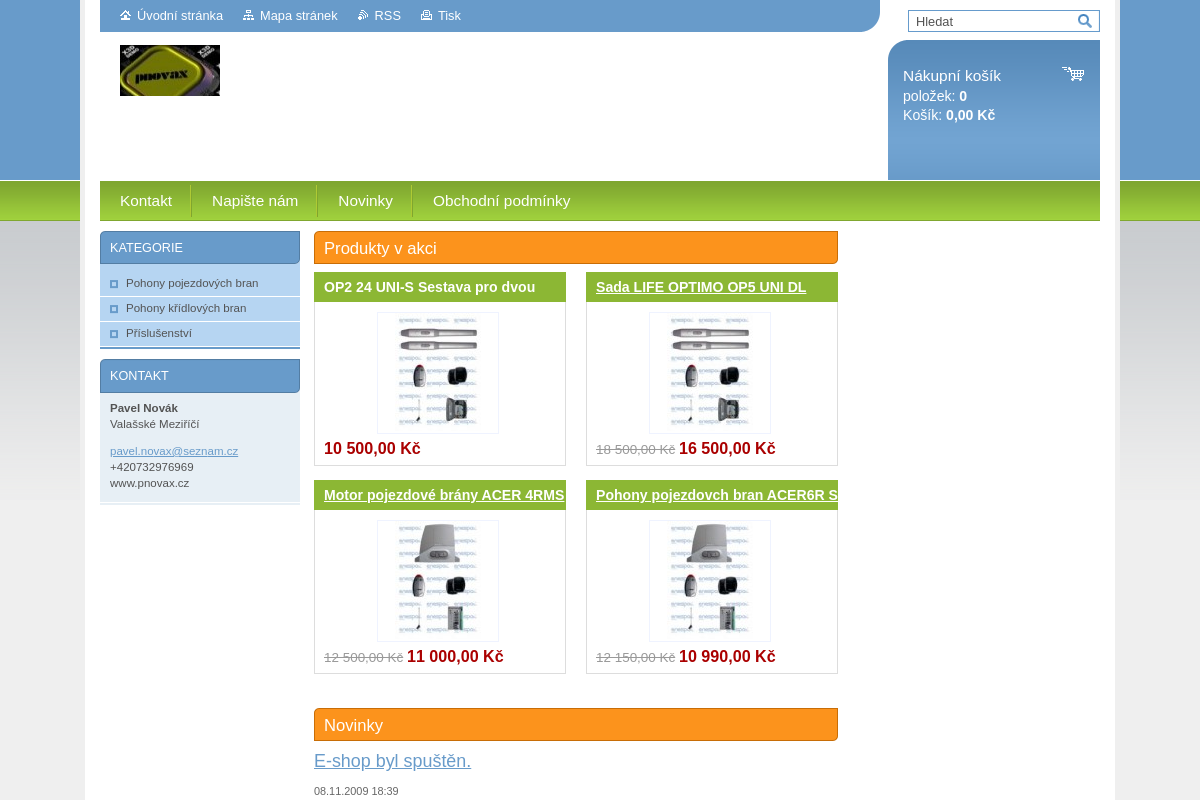Open Obchodní podmínky page

tap(501, 201)
